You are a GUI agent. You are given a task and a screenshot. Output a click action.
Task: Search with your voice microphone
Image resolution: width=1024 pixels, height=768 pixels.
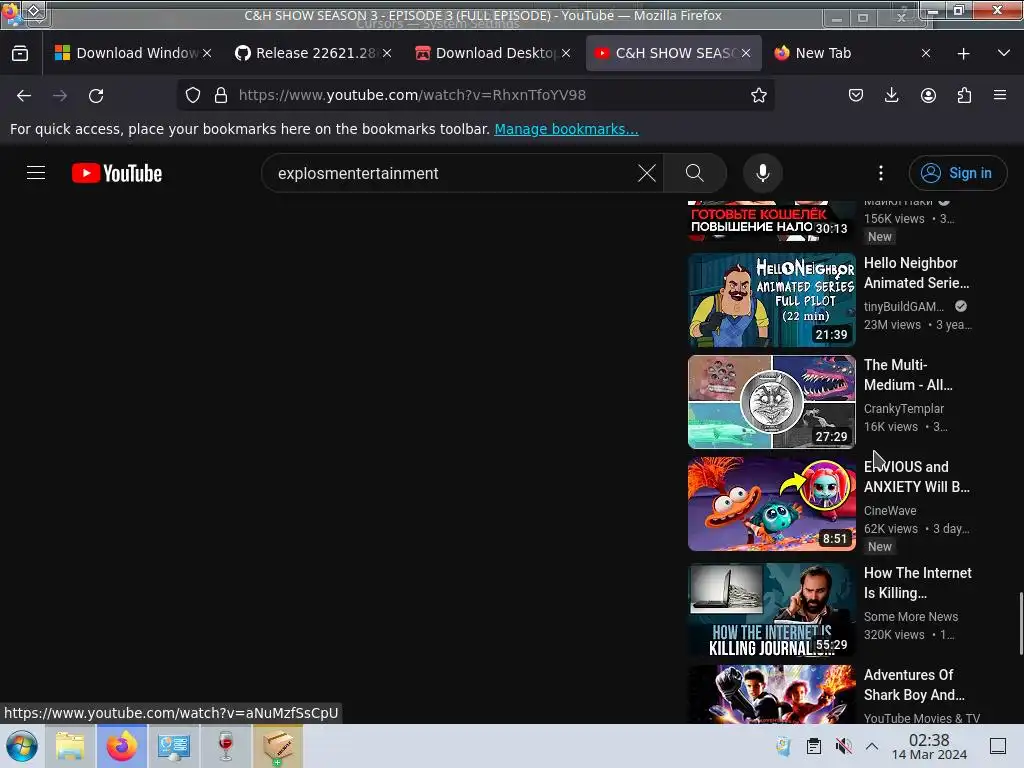pyautogui.click(x=762, y=173)
